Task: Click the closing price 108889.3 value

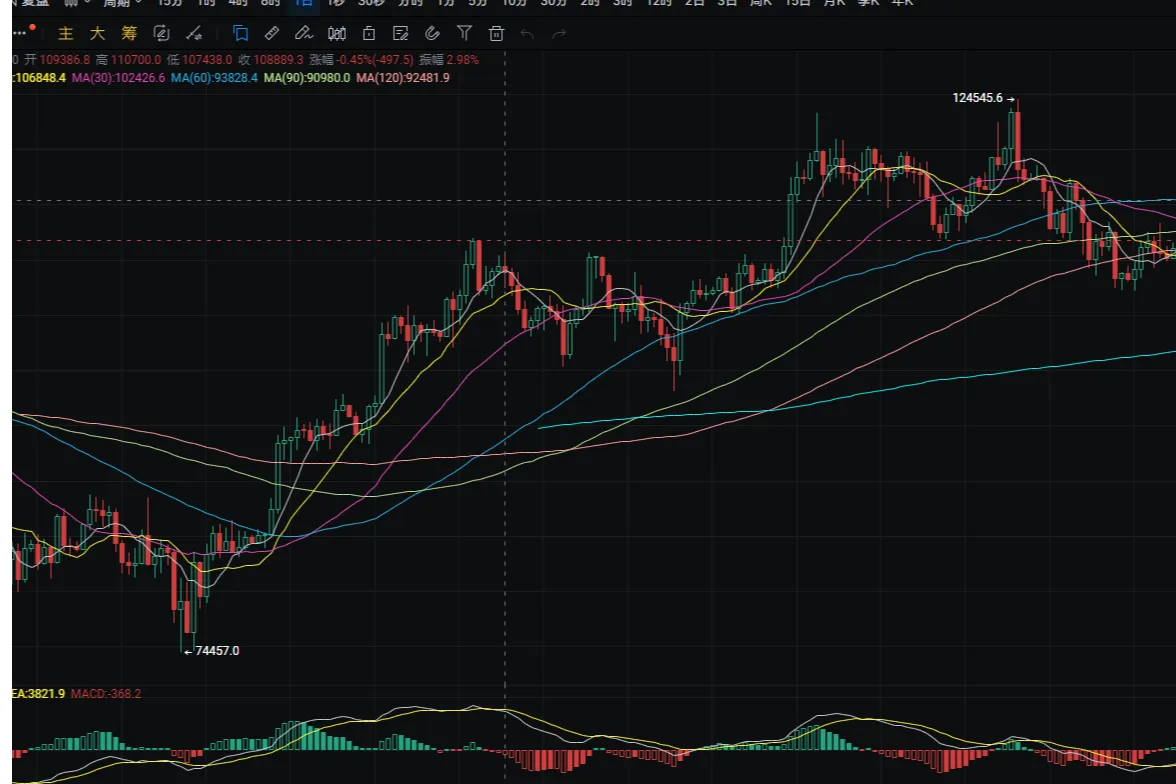Action: pos(278,59)
